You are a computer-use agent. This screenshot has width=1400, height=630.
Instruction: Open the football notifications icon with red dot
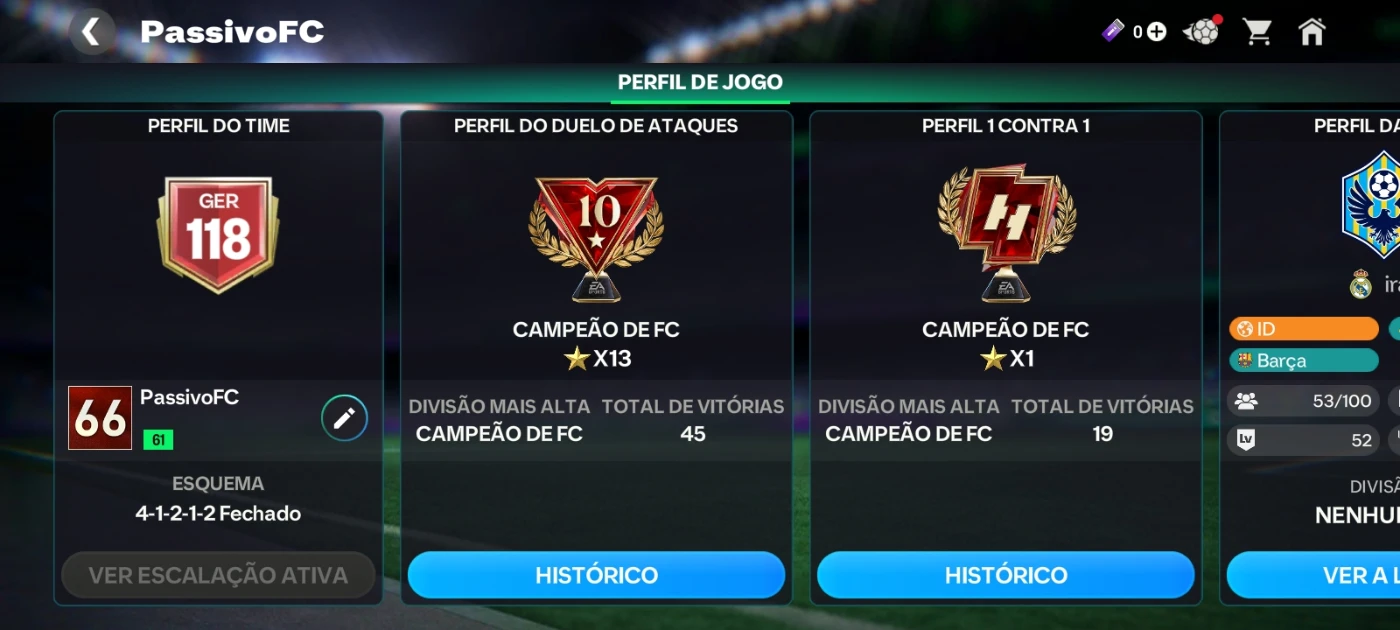[x=1202, y=31]
